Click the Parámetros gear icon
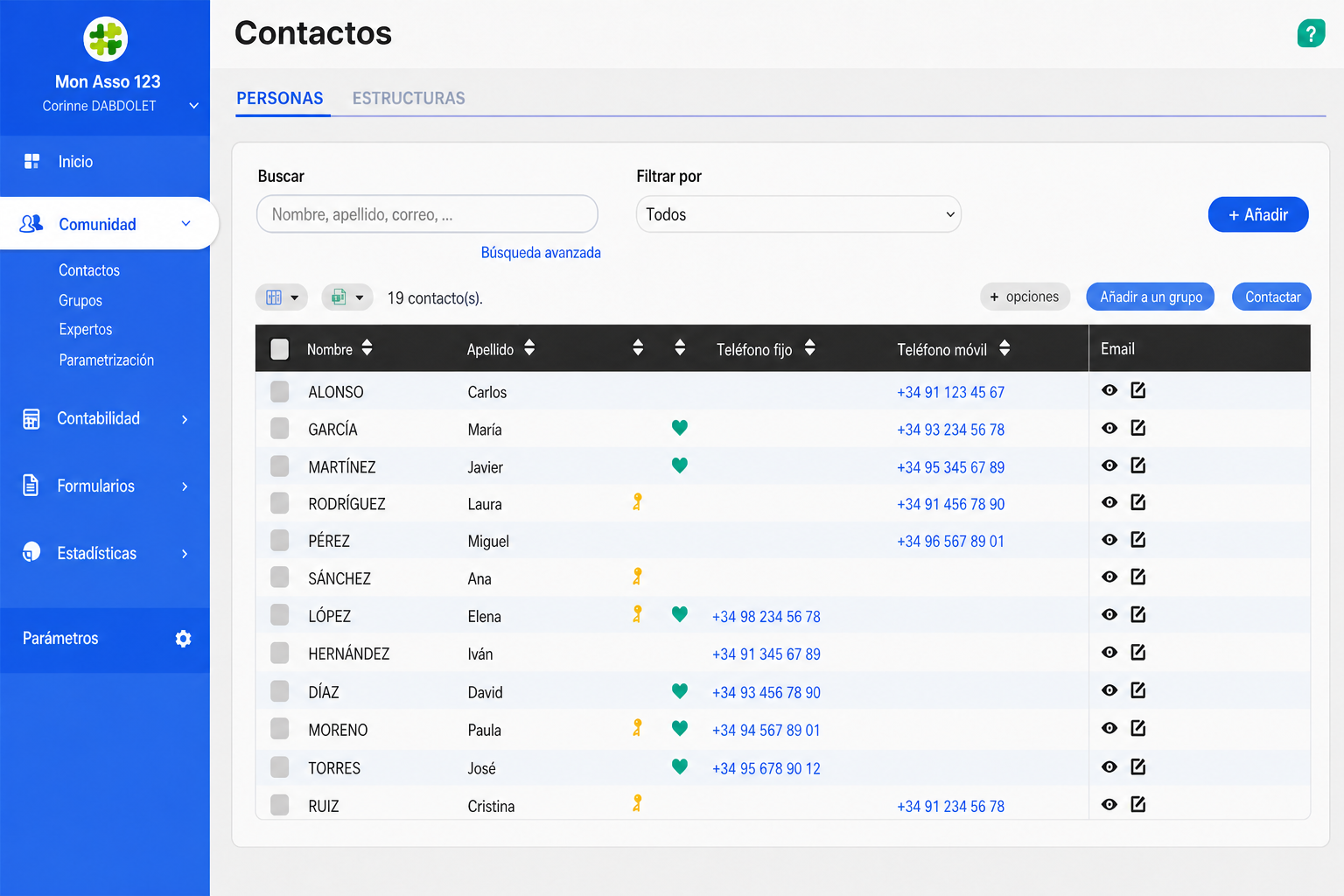Image resolution: width=1344 pixels, height=896 pixels. coord(183,639)
